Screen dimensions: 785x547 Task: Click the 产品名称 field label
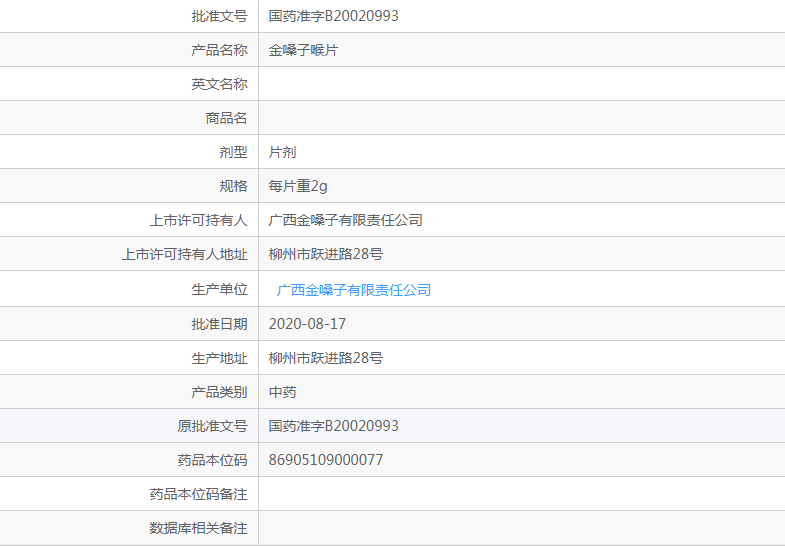[x=219, y=50]
